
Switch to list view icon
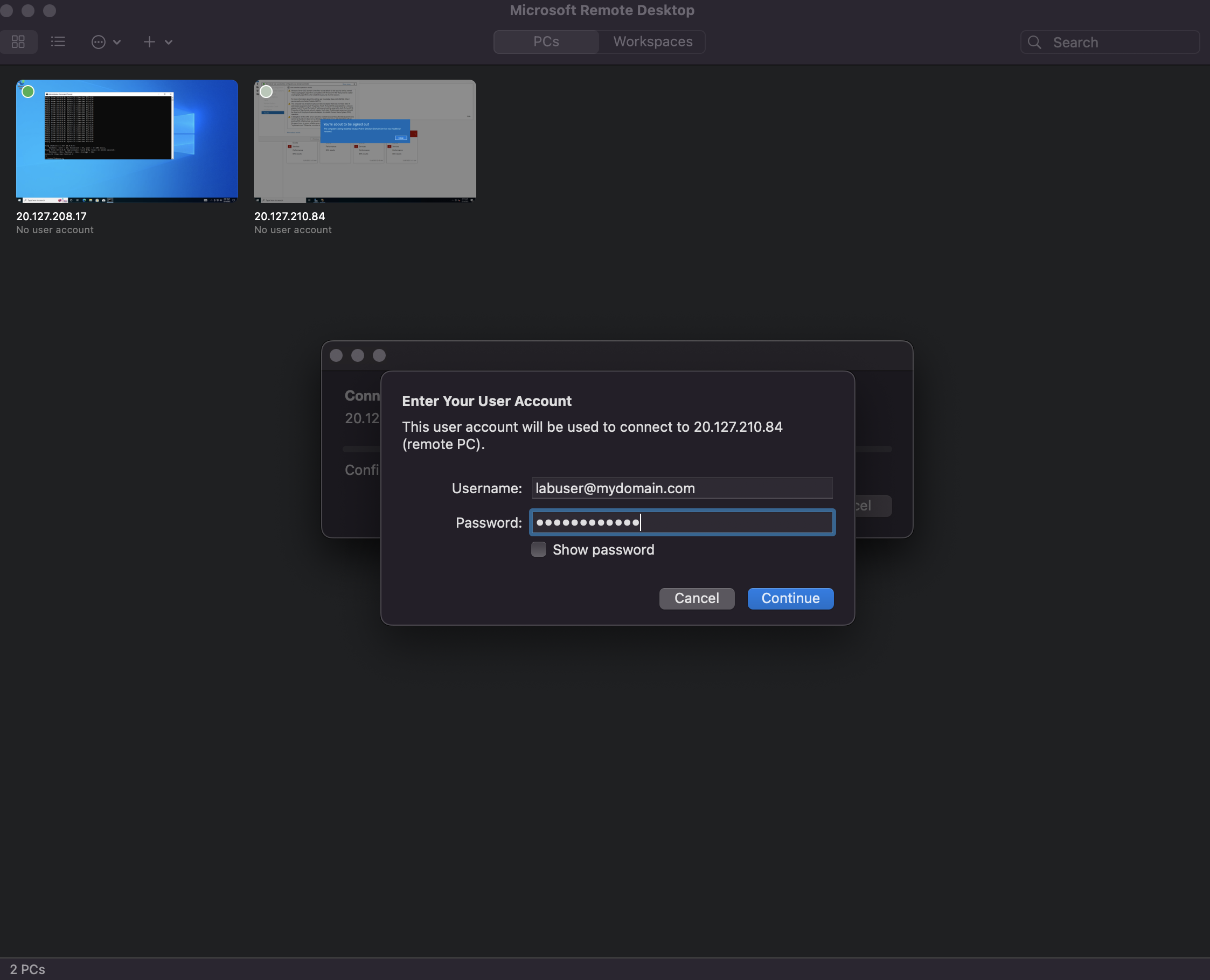pos(58,42)
